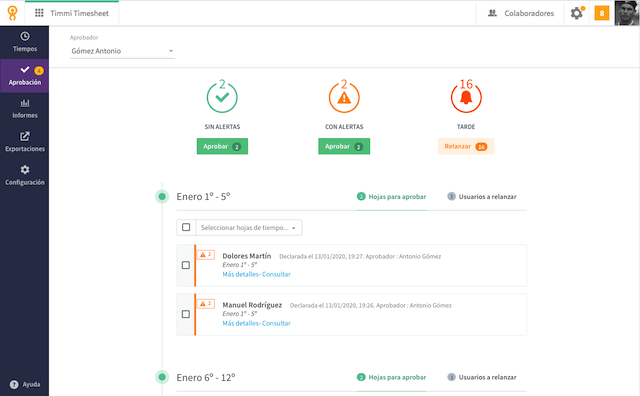Click the Relanzar 16 button
Screen dimensions: 640x396
[x=466, y=147]
